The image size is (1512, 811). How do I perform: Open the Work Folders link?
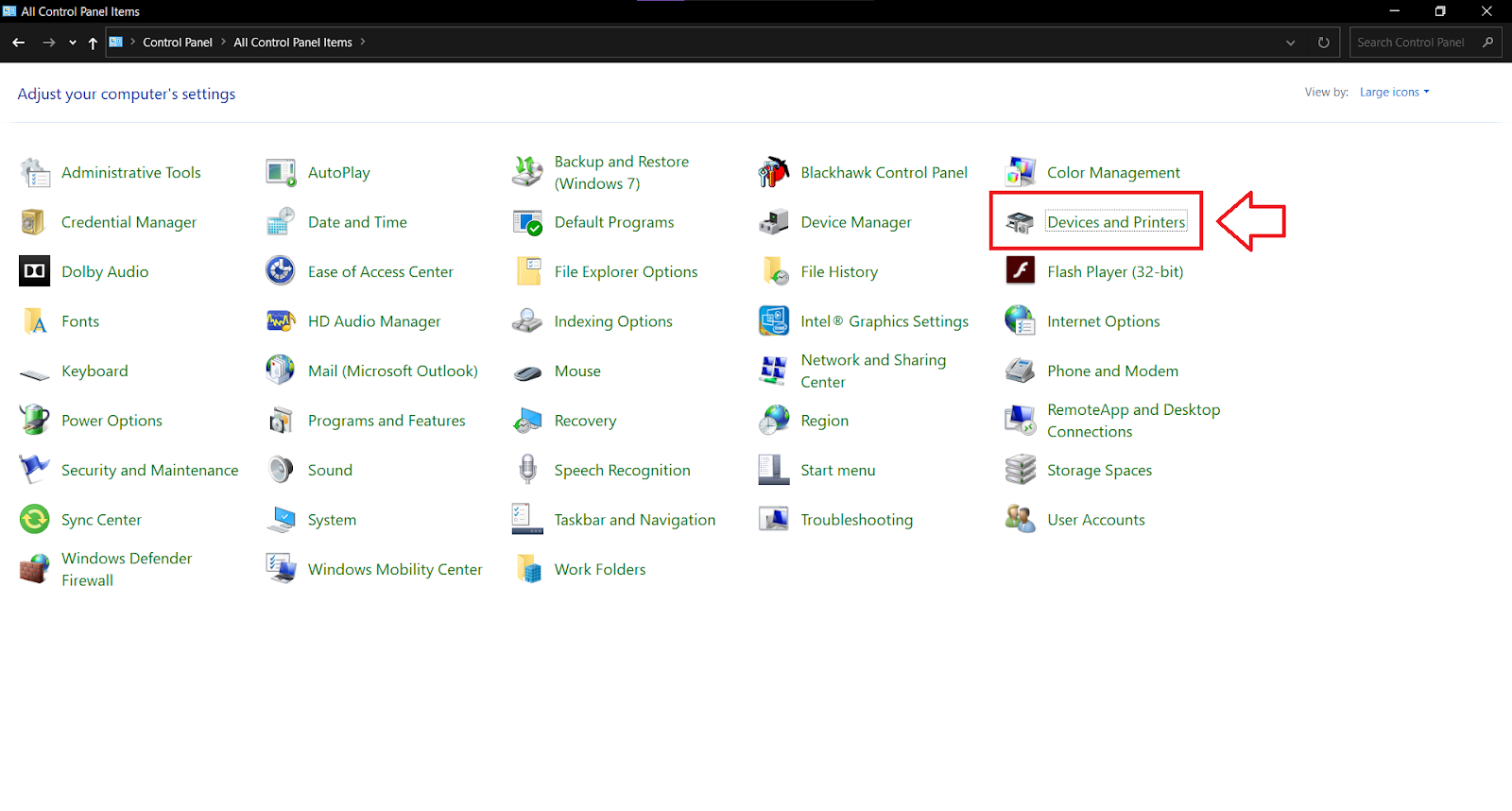tap(600, 569)
